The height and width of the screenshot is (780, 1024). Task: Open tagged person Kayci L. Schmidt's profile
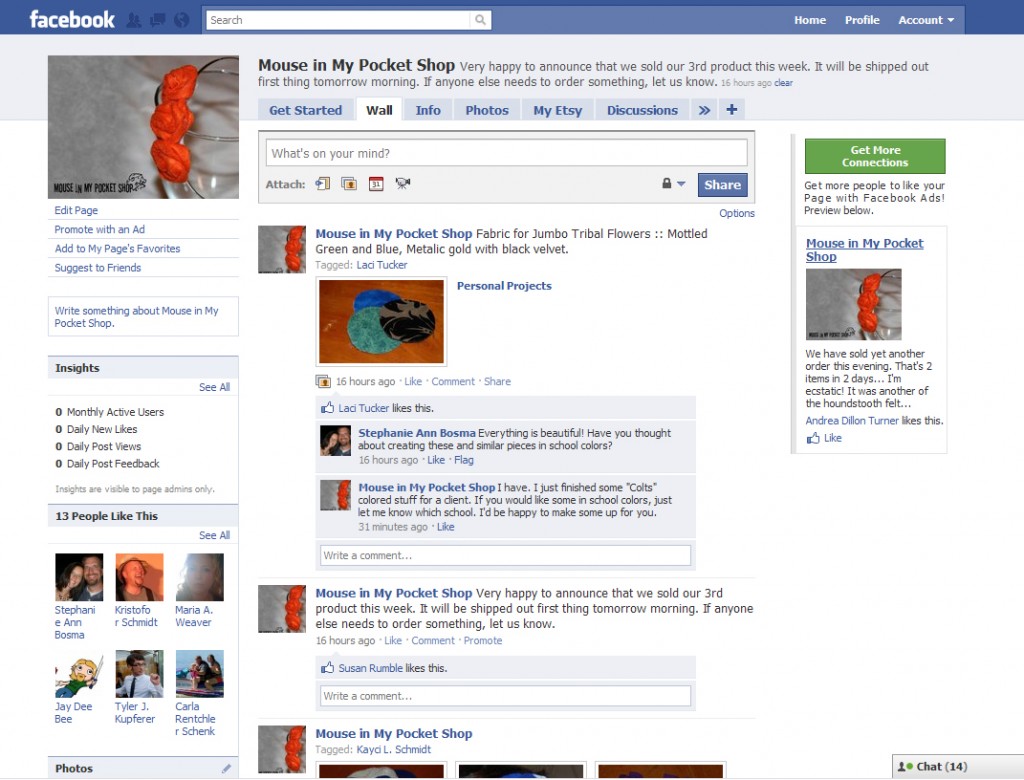click(x=394, y=749)
